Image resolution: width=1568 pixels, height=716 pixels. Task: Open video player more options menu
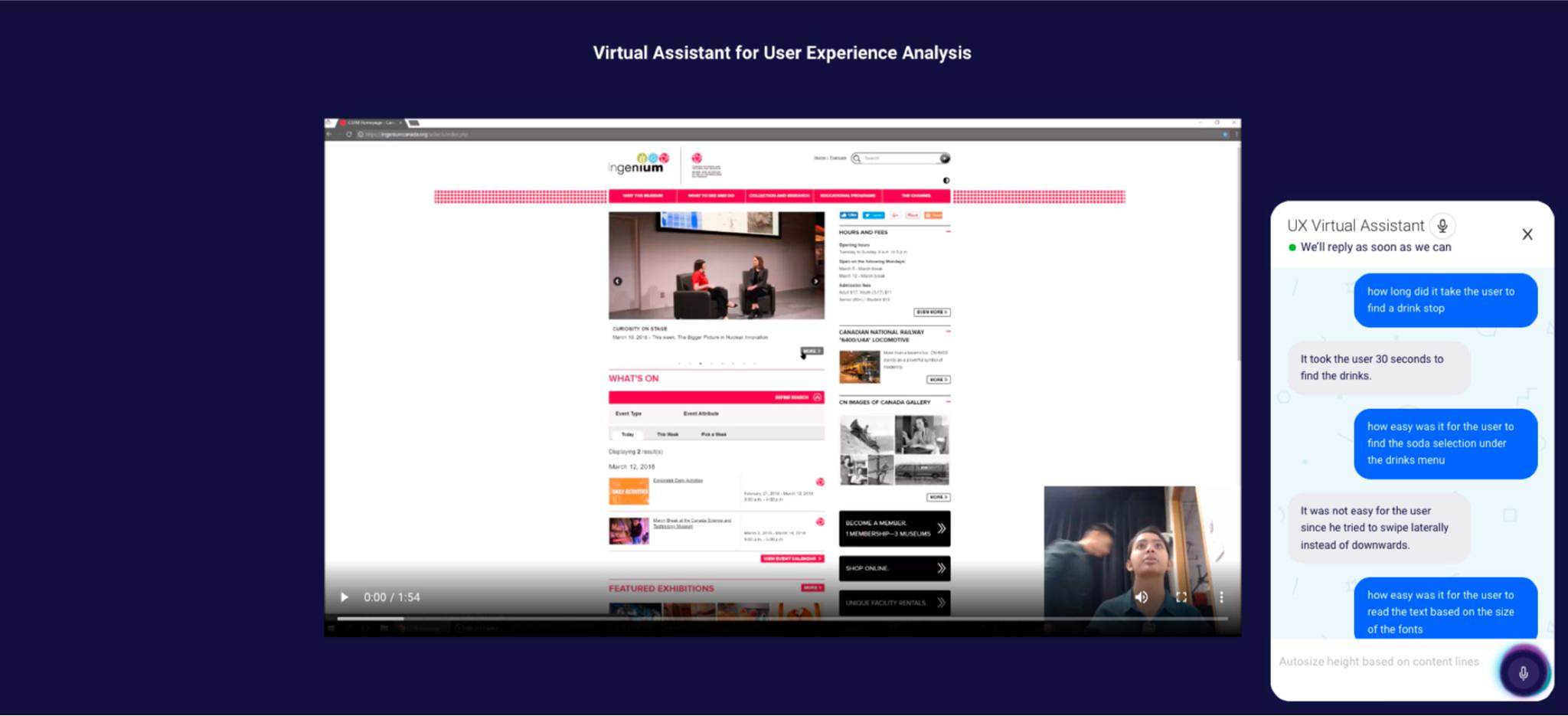(1221, 597)
